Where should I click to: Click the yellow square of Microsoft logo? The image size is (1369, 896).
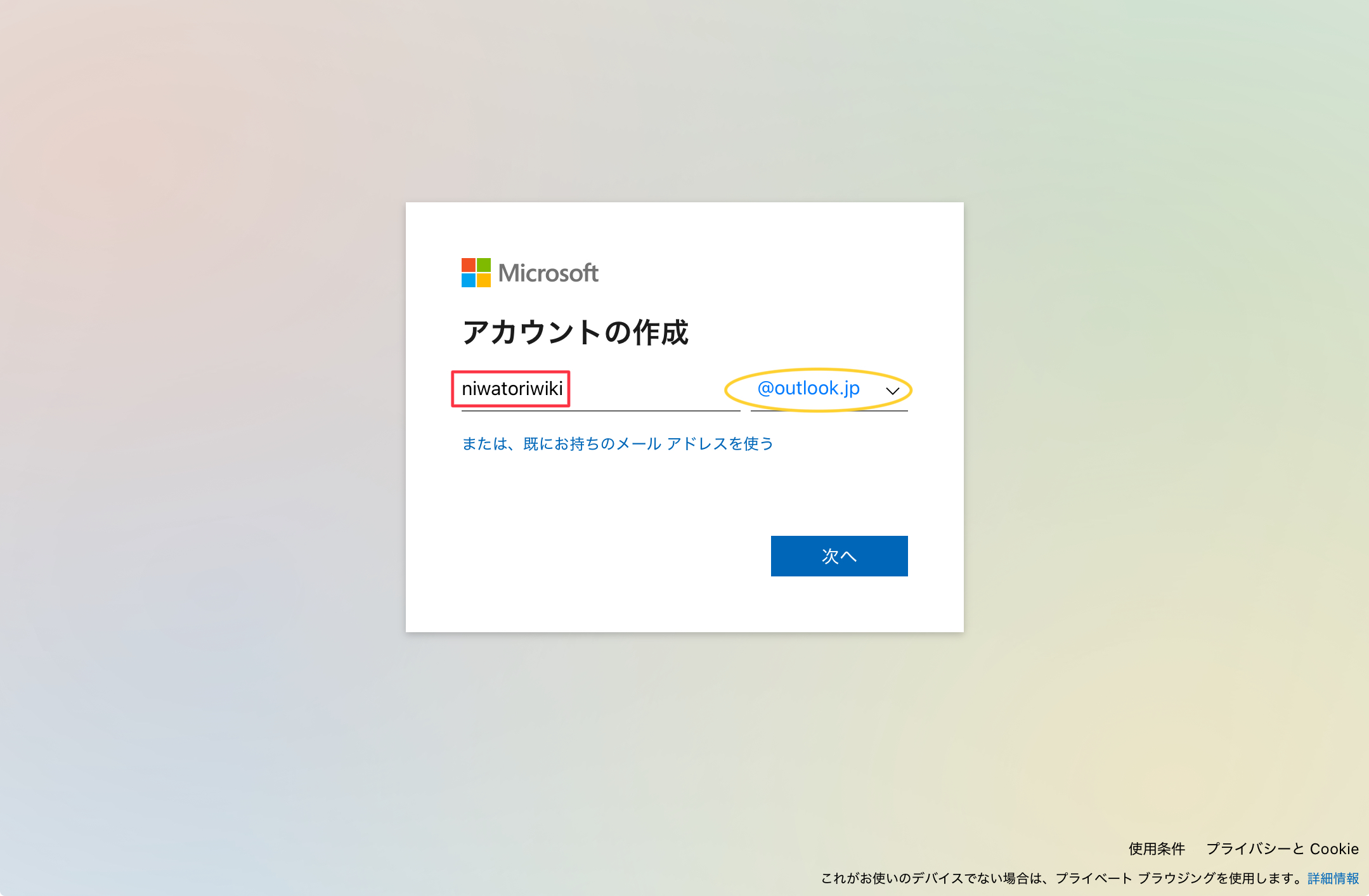coord(484,280)
